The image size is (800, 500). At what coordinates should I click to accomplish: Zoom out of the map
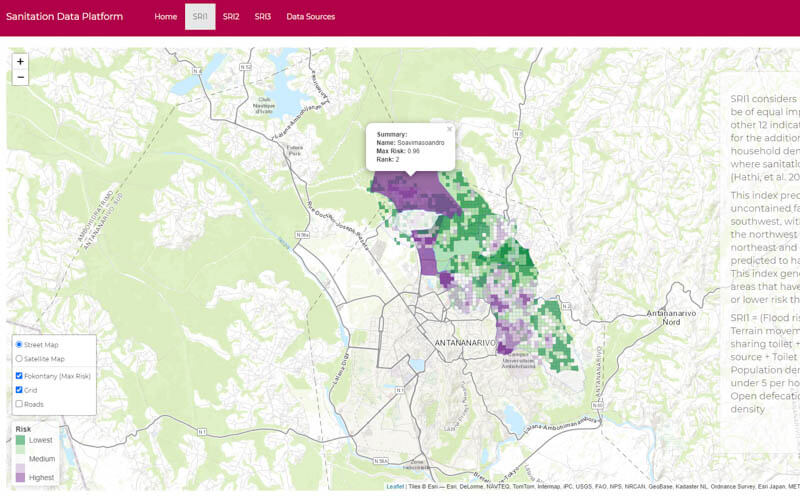click(x=21, y=78)
